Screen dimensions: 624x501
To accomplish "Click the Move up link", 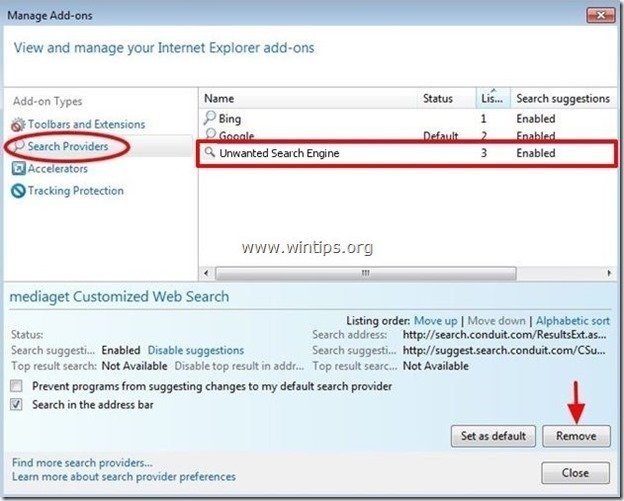I will tap(435, 321).
